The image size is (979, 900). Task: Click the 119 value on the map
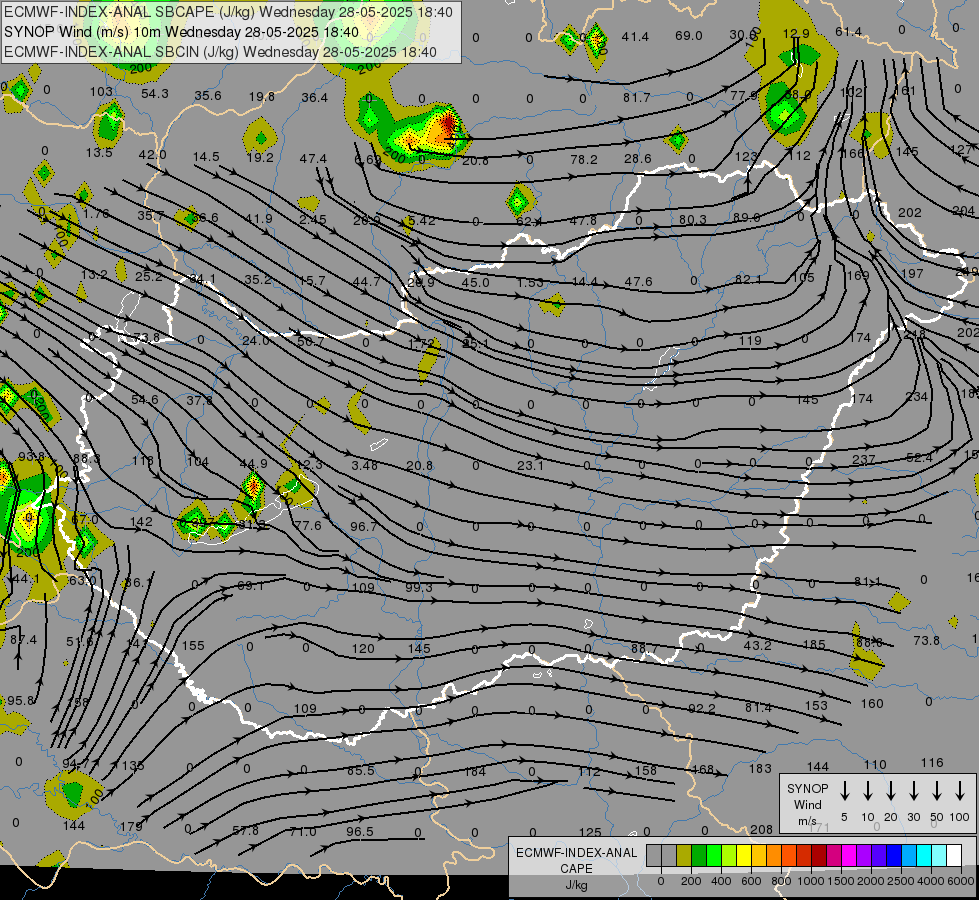point(750,340)
